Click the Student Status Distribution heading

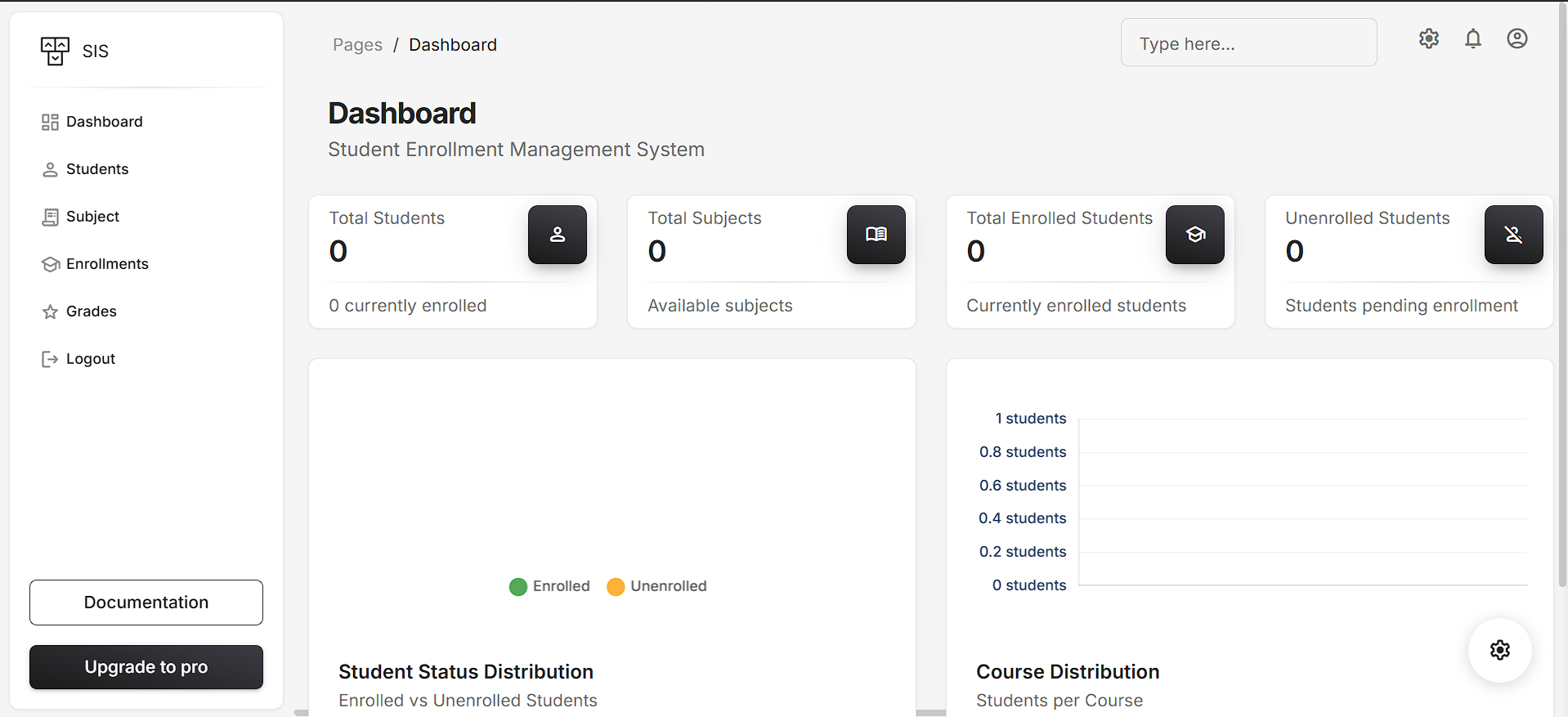466,672
